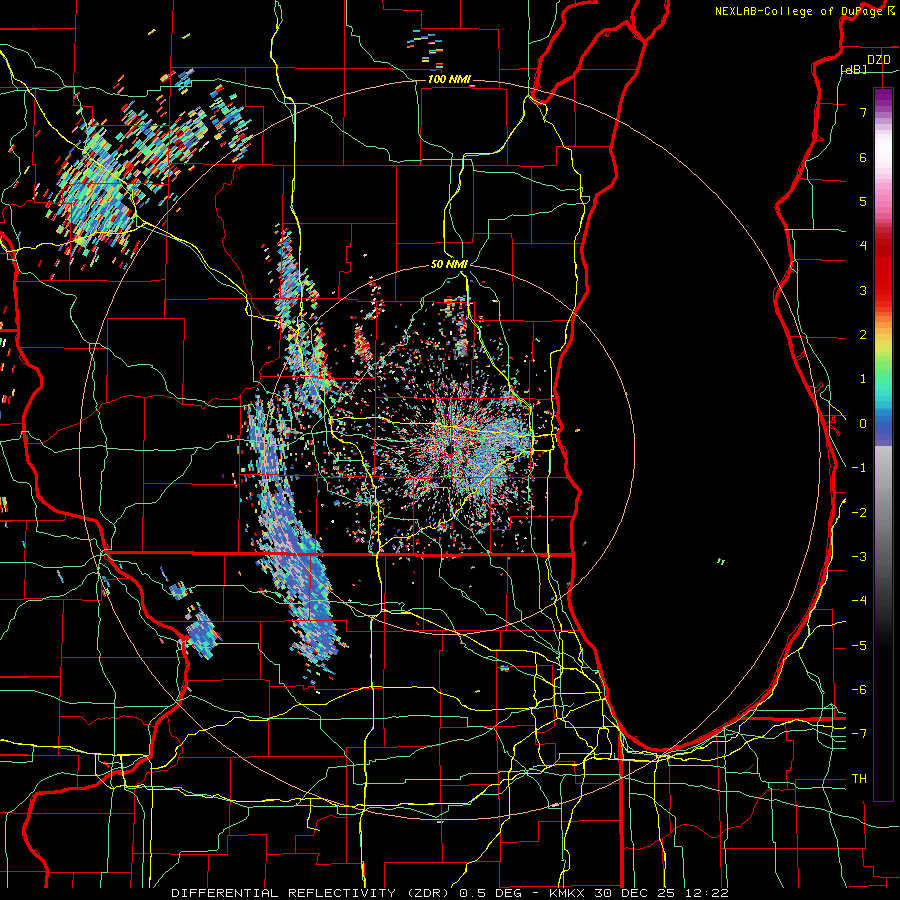Click the radar site center dot
This screenshot has width=900, height=900.
coord(449,451)
